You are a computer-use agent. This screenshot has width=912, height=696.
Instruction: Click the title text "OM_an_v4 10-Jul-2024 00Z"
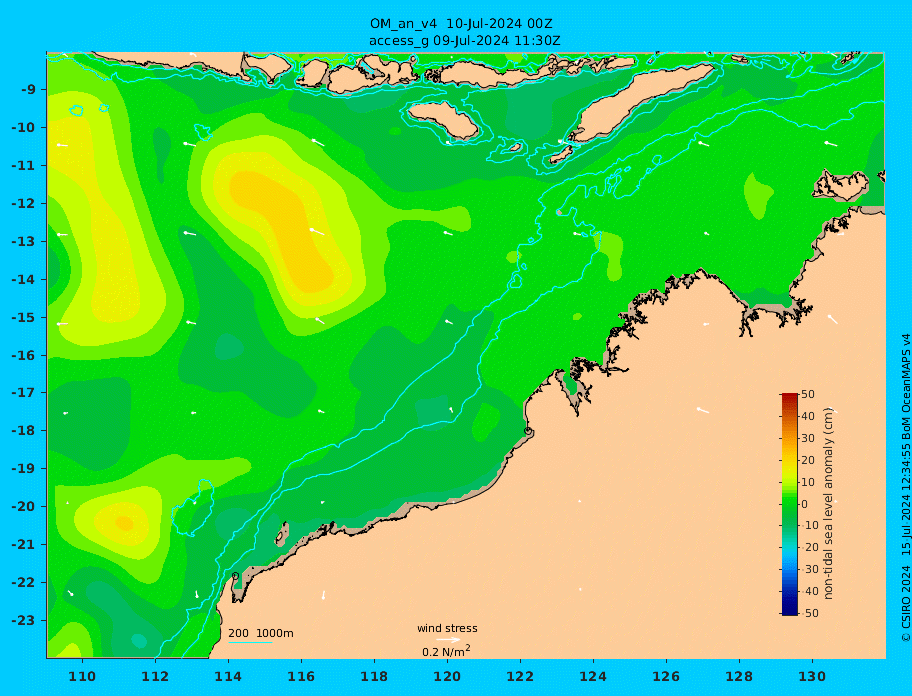tap(461, 24)
